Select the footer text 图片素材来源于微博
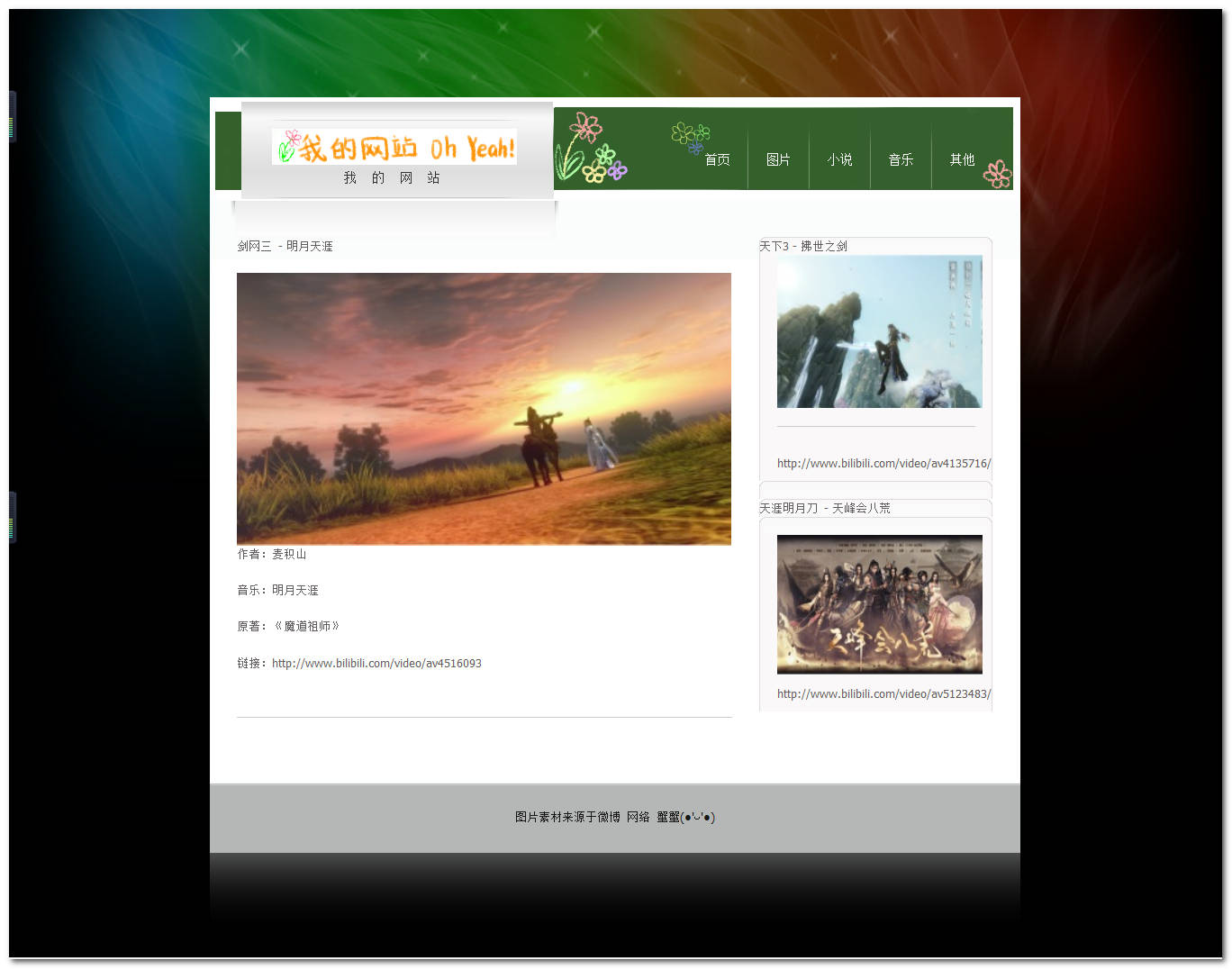 point(567,817)
